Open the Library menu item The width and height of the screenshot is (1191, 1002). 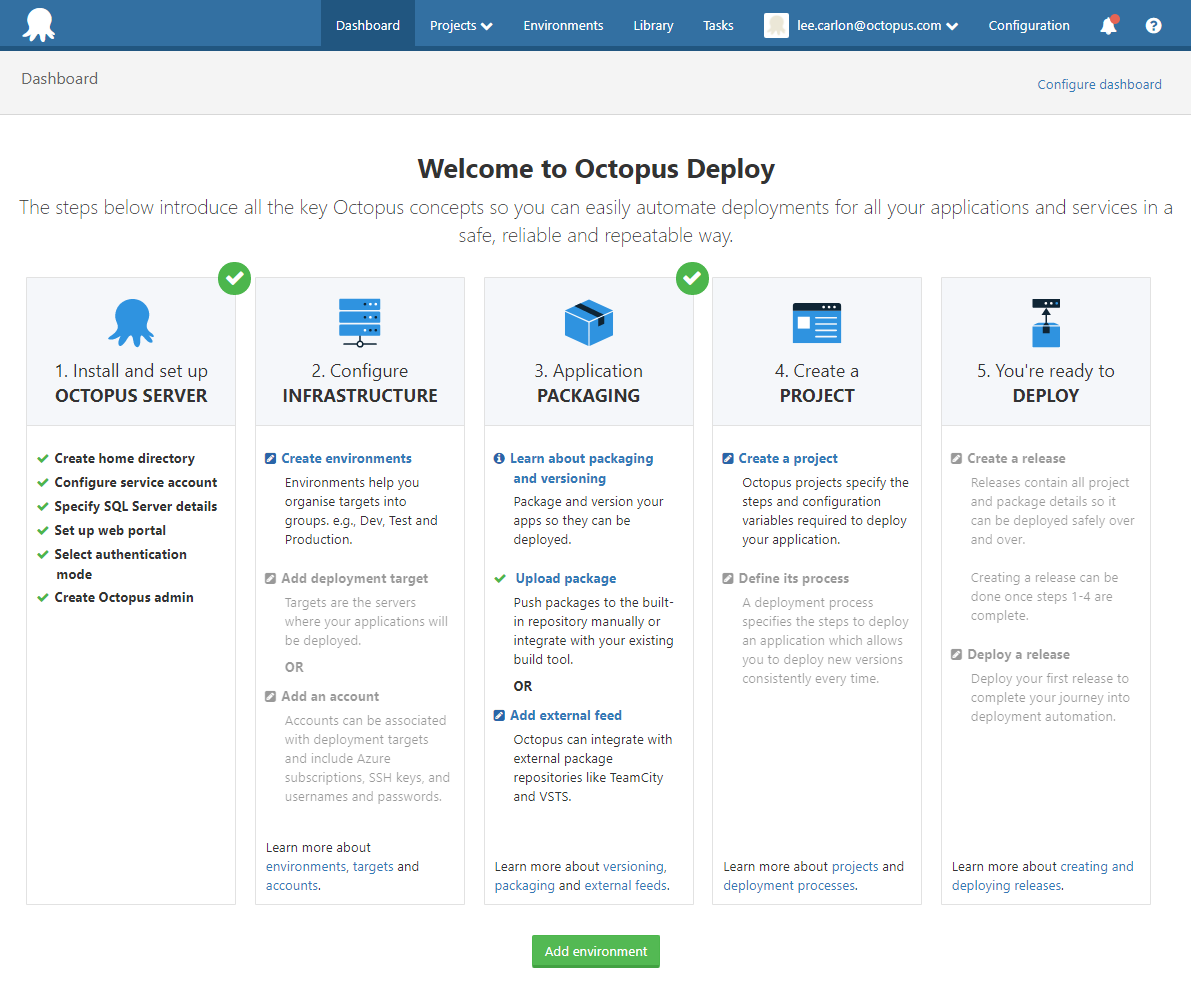tap(653, 25)
